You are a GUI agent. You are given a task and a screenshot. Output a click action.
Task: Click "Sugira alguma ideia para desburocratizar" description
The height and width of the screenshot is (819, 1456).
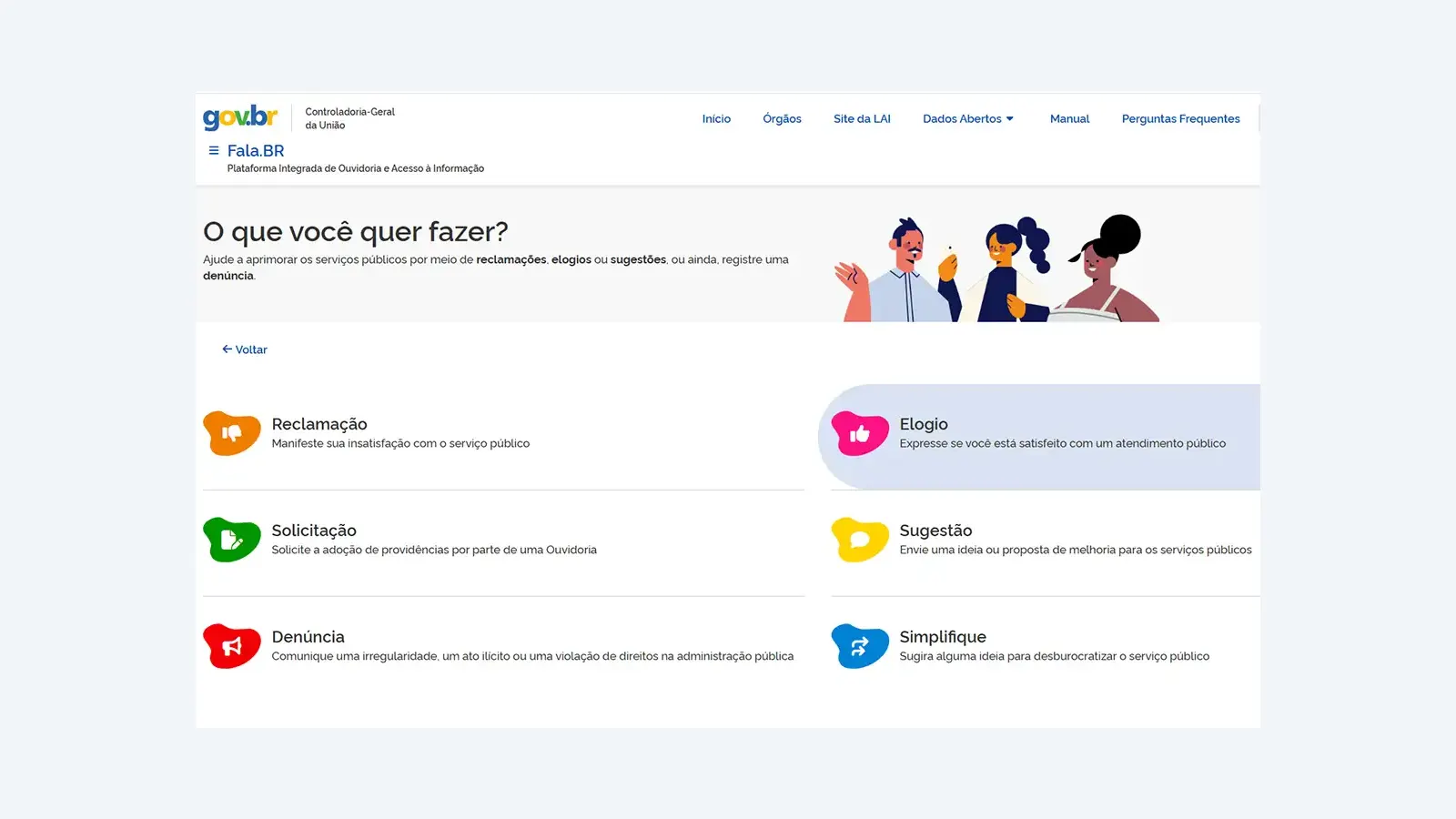coord(1055,657)
